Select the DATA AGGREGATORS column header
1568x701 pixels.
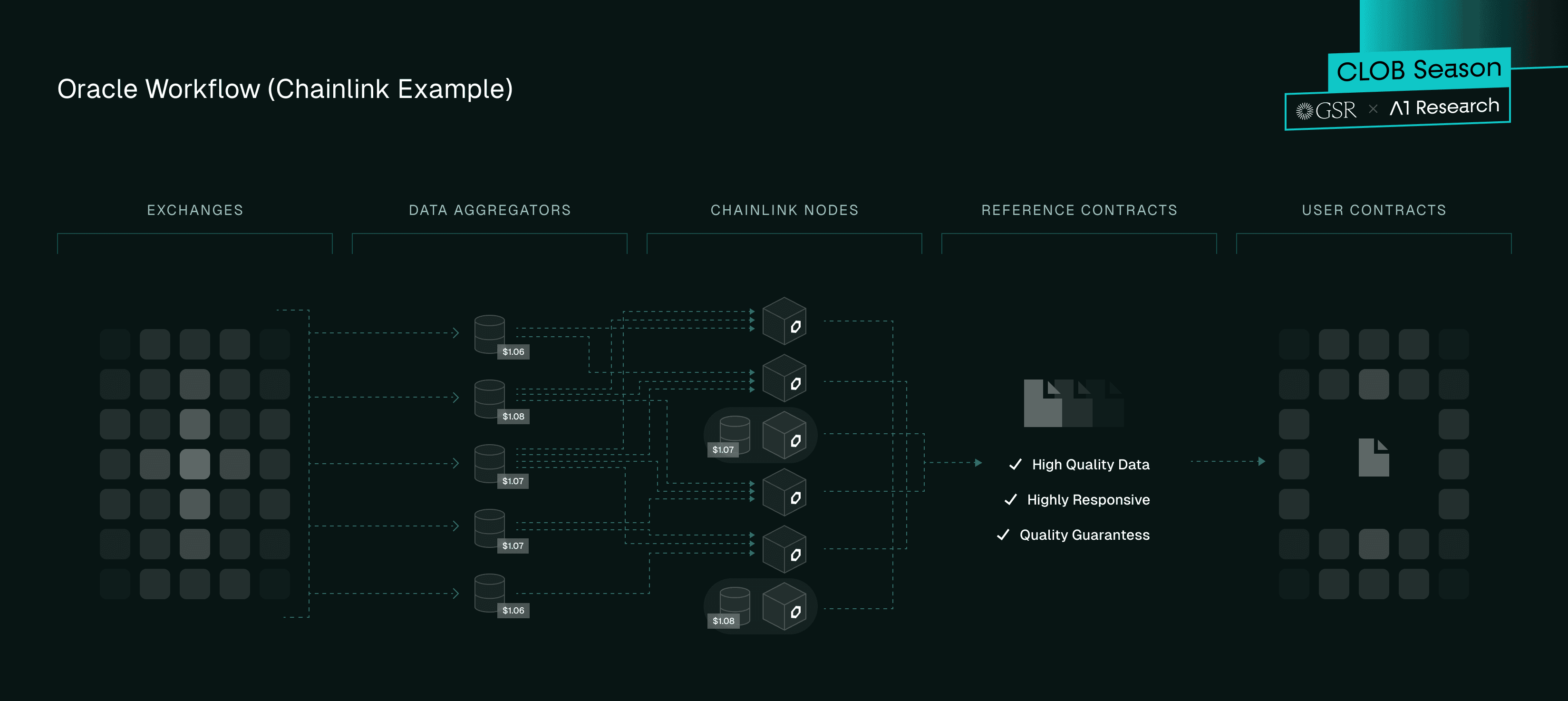[489, 210]
